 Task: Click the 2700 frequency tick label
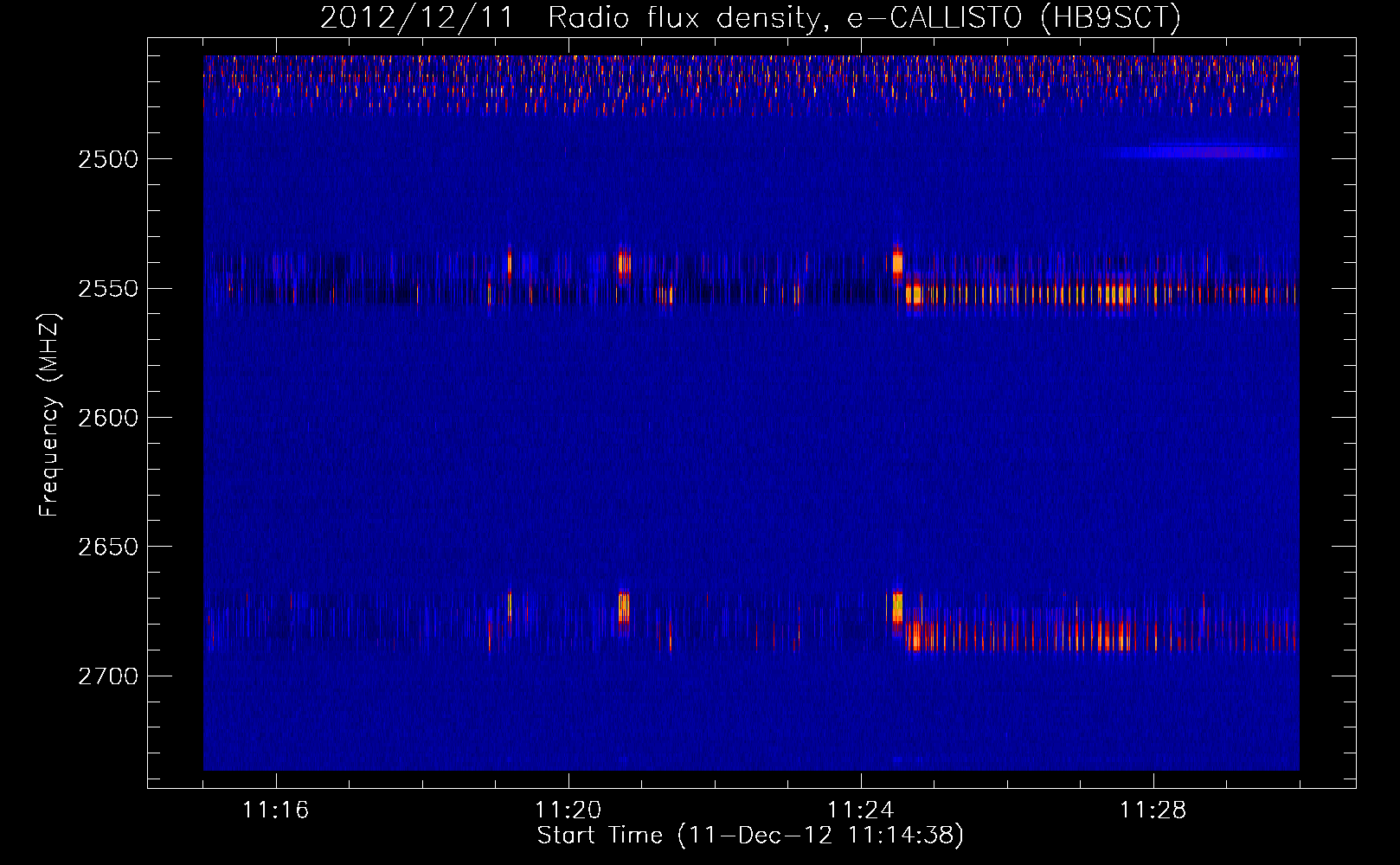tap(108, 676)
